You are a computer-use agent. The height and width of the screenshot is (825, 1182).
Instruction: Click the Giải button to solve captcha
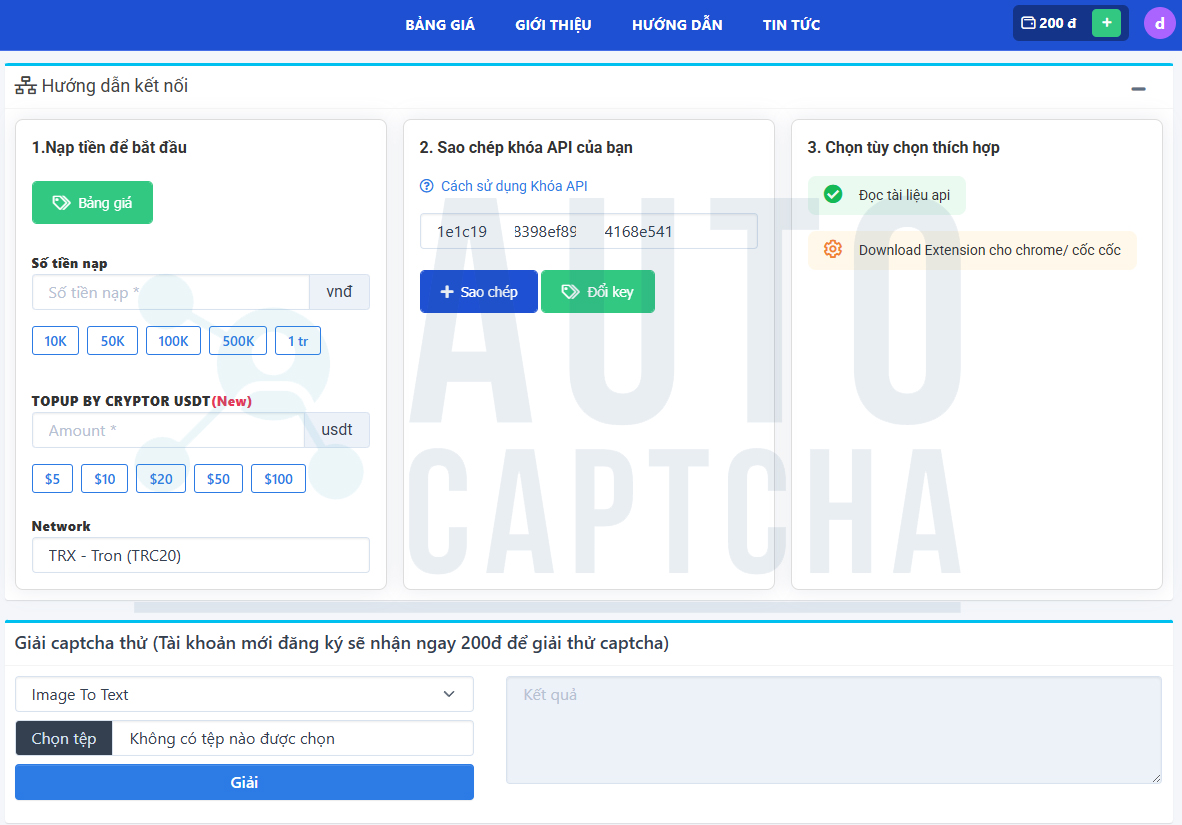click(x=244, y=782)
